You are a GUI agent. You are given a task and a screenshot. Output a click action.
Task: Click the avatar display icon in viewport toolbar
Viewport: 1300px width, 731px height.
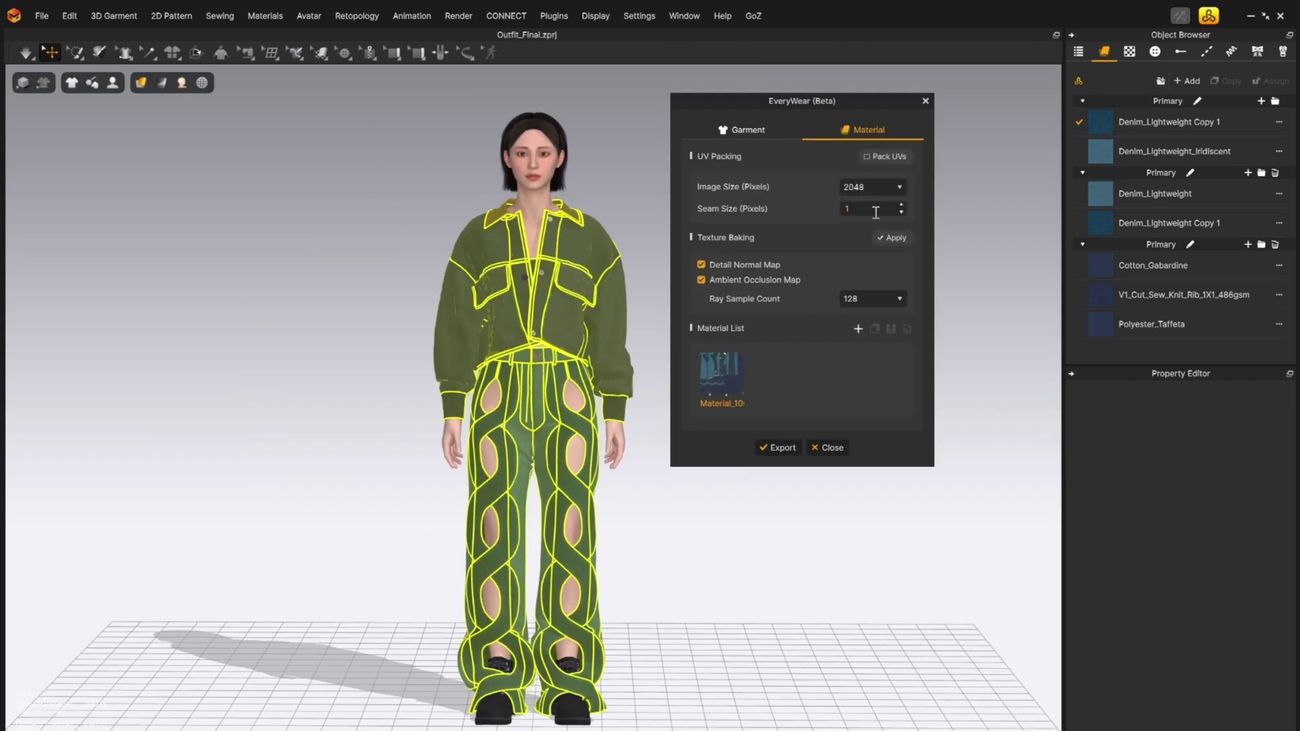(x=112, y=83)
